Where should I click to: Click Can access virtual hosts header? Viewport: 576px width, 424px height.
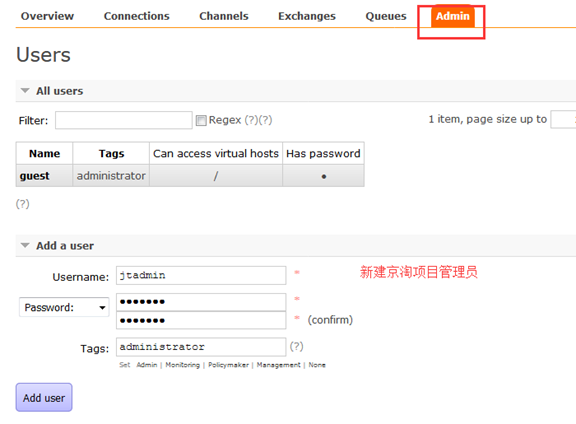pyautogui.click(x=216, y=153)
